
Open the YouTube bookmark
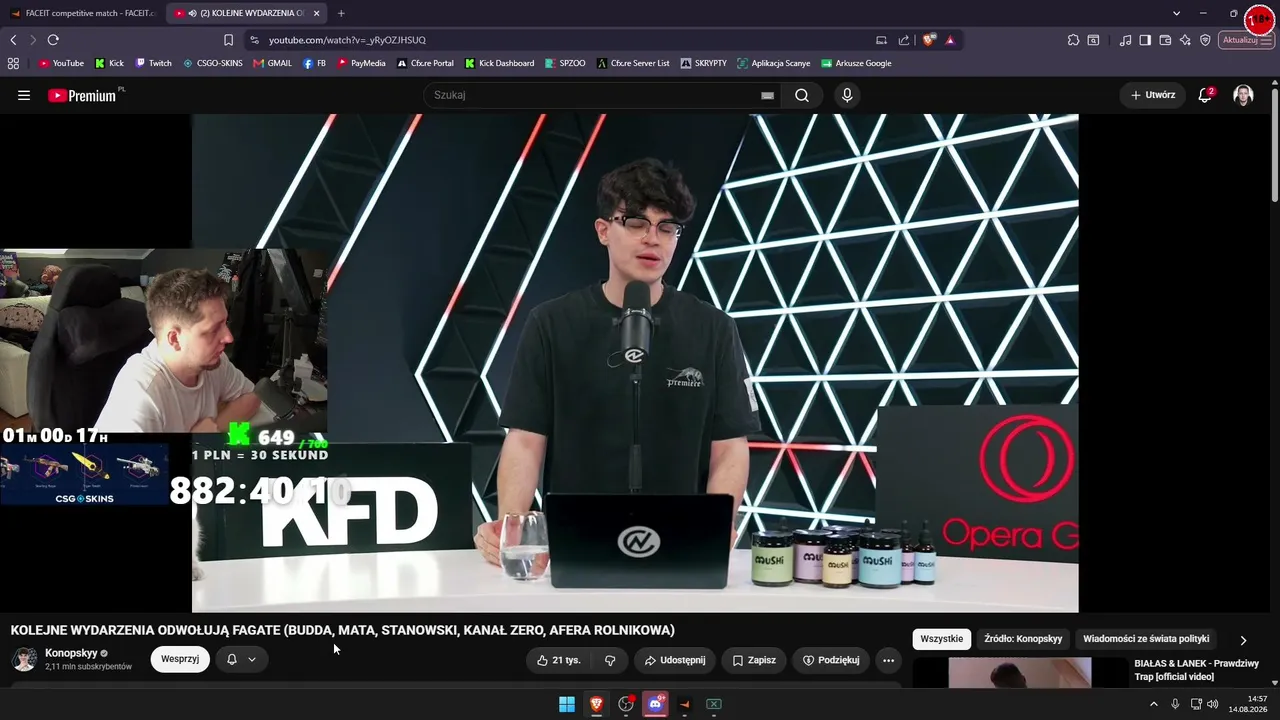61,63
